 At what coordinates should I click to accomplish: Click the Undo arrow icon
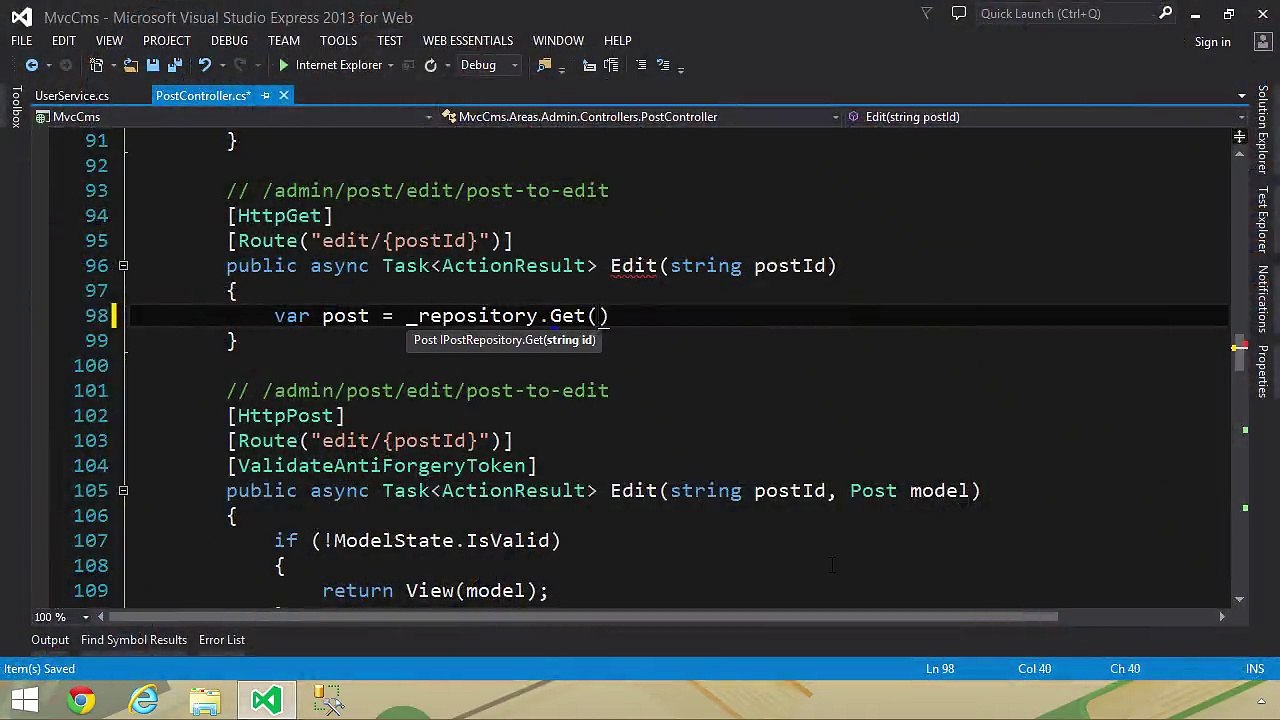pos(205,65)
